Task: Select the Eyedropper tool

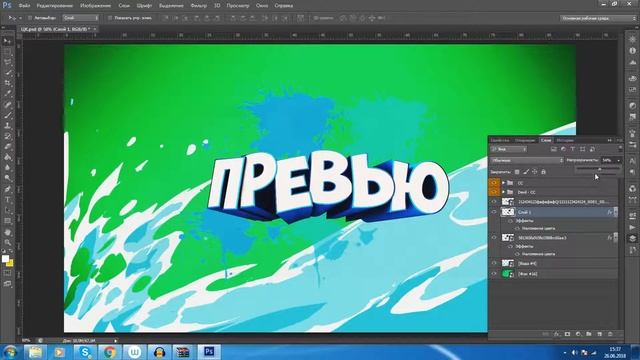Action: click(7, 93)
